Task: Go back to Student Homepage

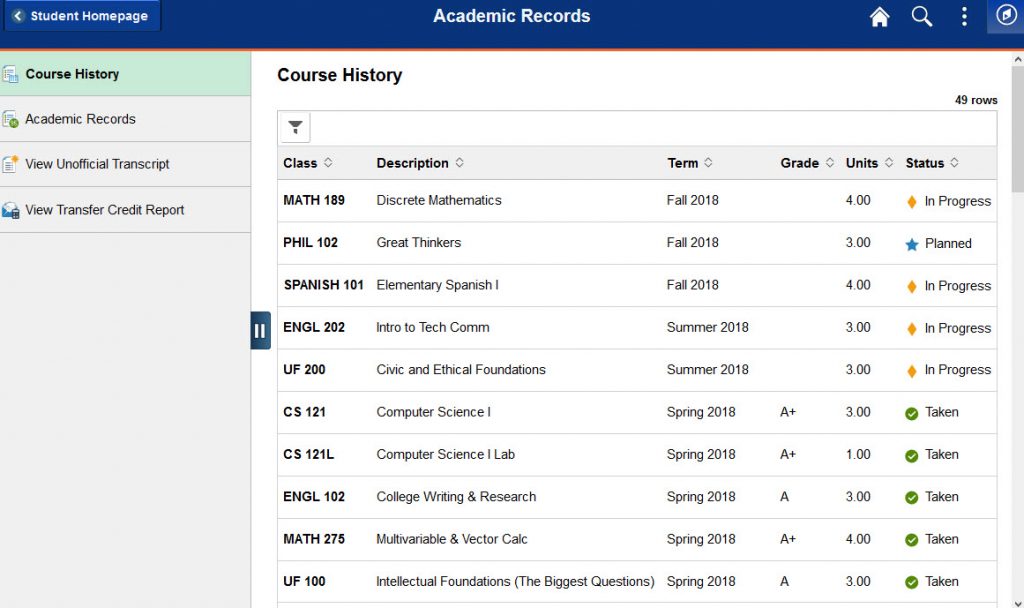Action: coord(82,16)
